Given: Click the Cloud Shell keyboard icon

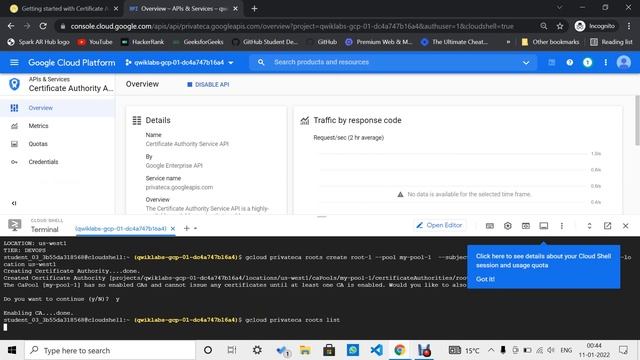Looking at the screenshot, I should click(x=490, y=226).
